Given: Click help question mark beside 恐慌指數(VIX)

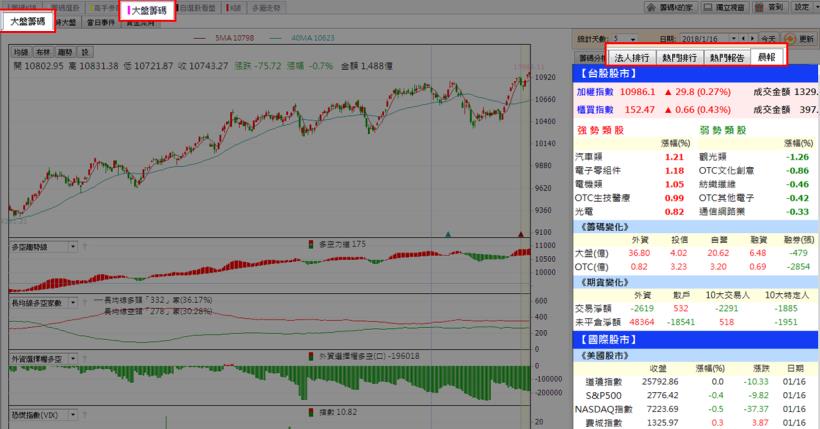Looking at the screenshot, I should point(85,415).
